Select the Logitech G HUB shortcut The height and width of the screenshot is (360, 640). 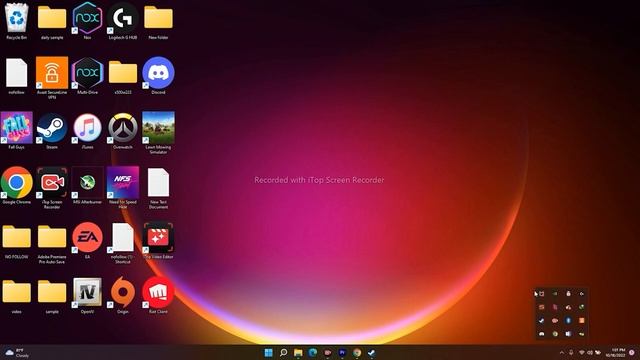click(123, 21)
